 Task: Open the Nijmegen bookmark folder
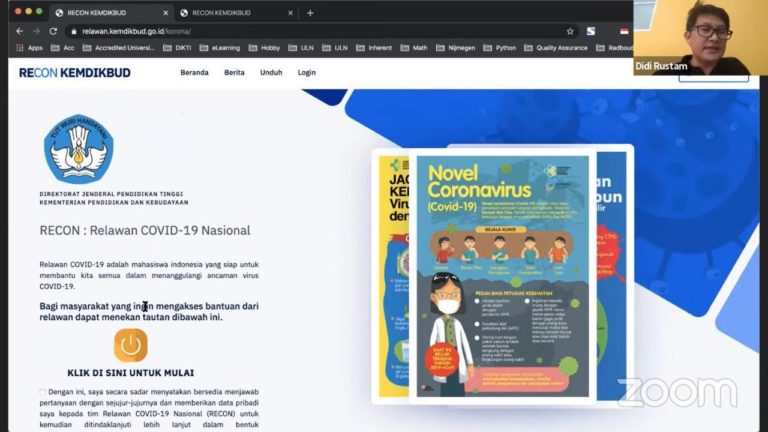pyautogui.click(x=456, y=48)
